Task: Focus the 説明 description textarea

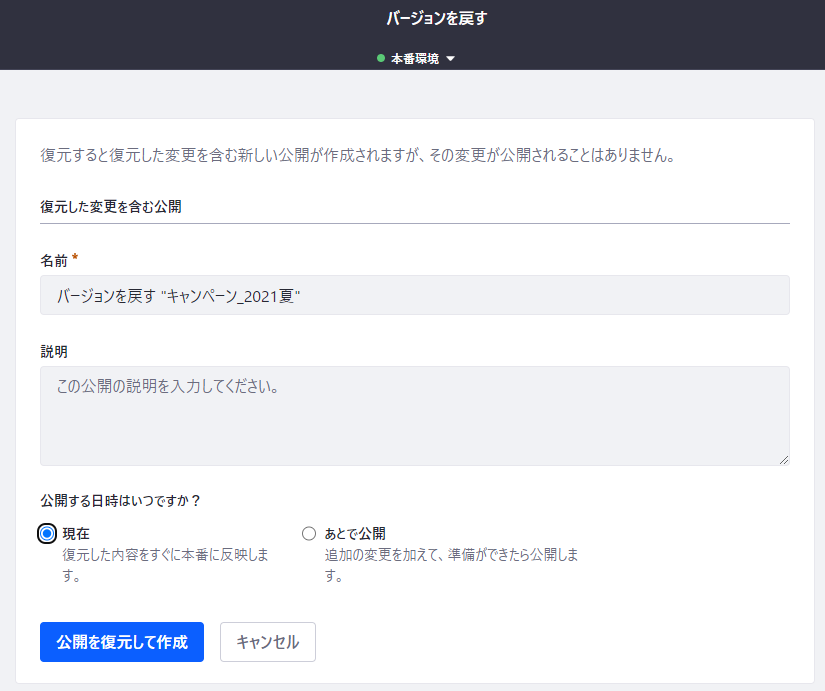Action: tap(414, 415)
